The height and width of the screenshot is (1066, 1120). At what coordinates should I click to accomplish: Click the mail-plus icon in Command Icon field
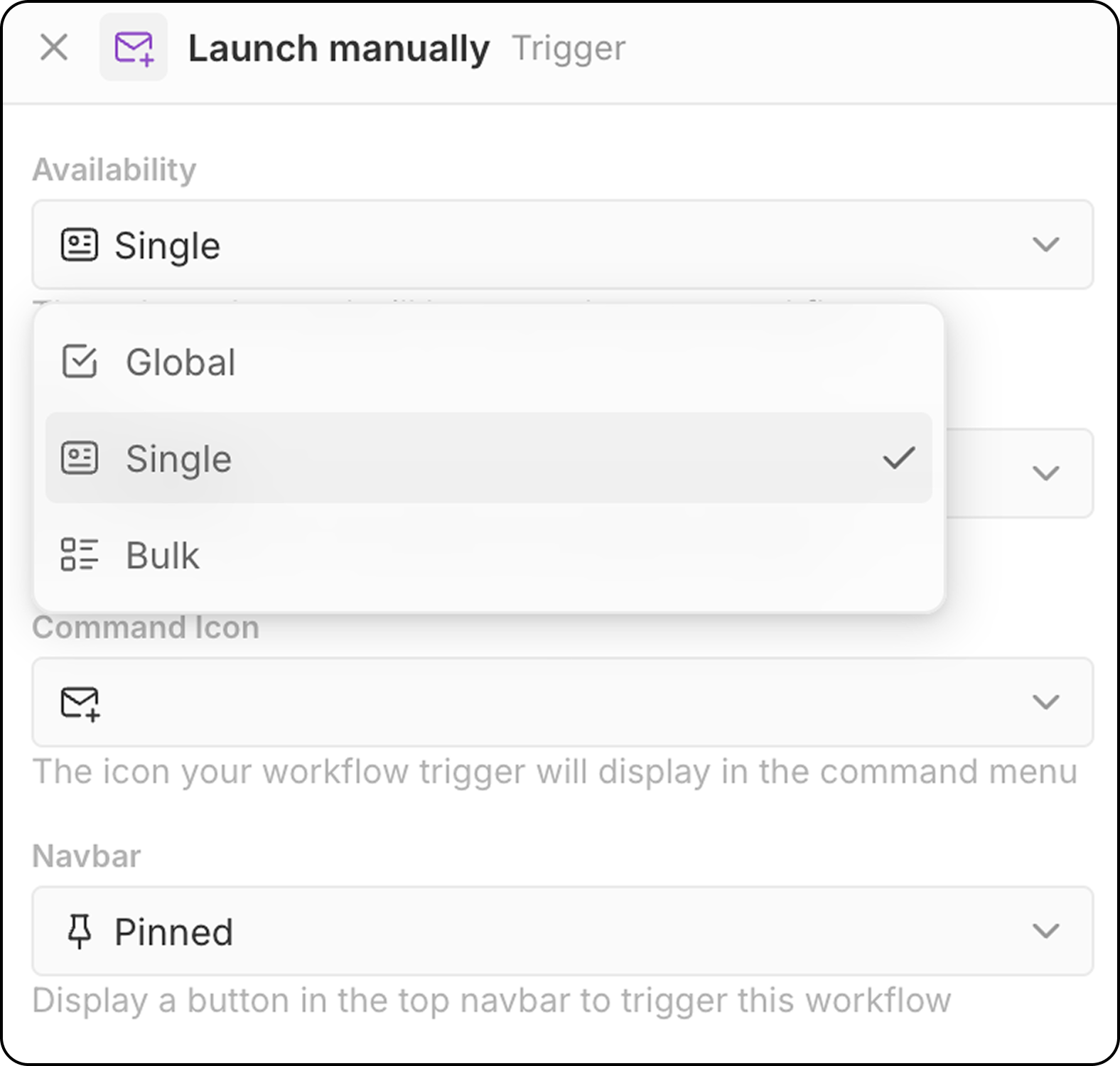(x=80, y=704)
